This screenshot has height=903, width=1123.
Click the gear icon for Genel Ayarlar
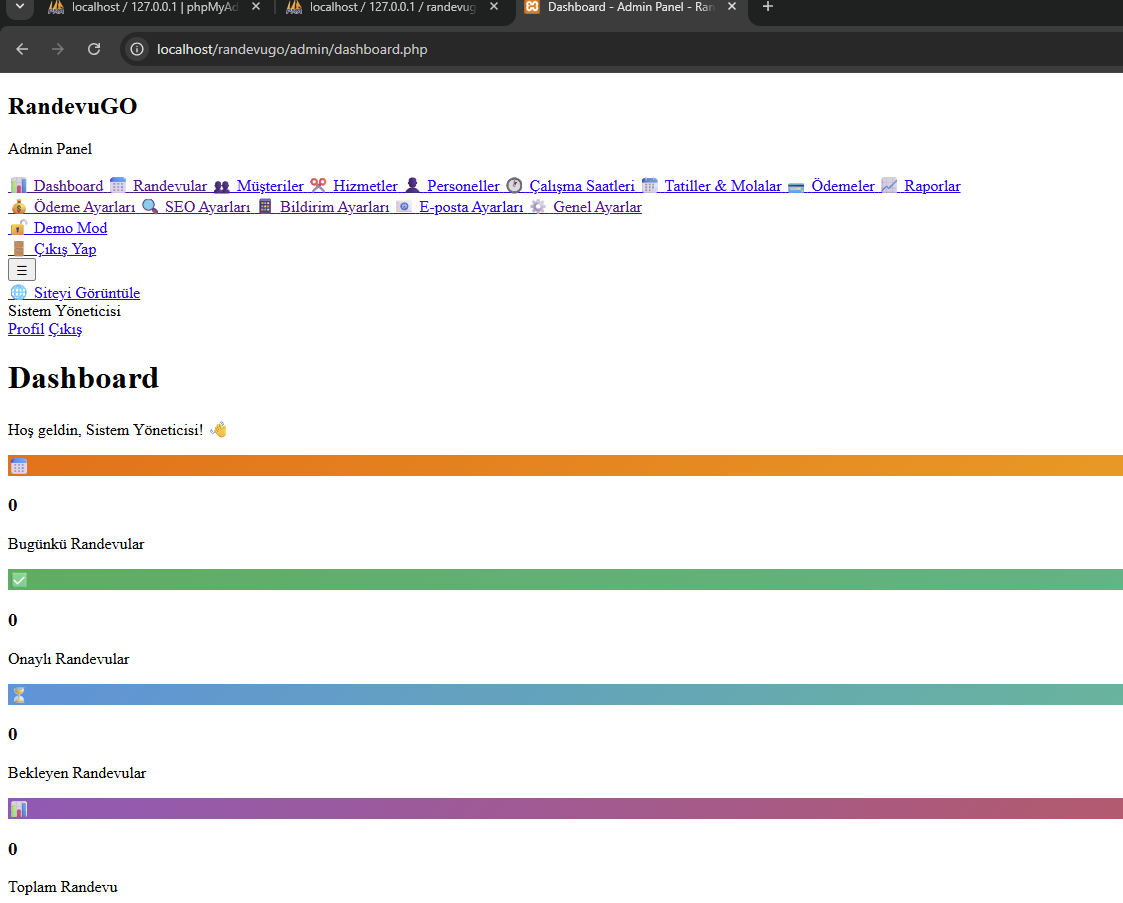coord(538,207)
